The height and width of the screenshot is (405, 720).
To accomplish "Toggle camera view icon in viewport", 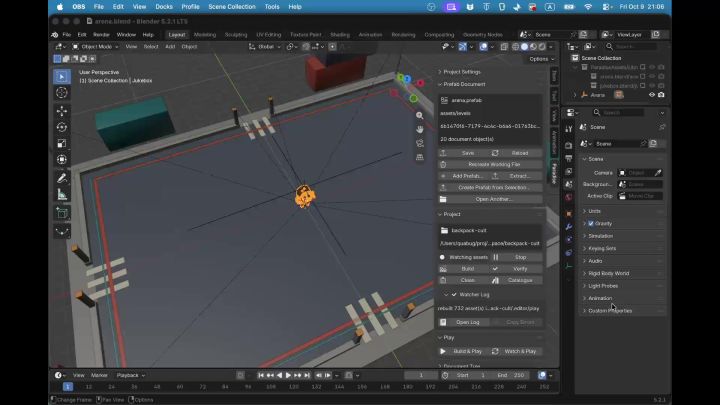I will pyautogui.click(x=420, y=143).
